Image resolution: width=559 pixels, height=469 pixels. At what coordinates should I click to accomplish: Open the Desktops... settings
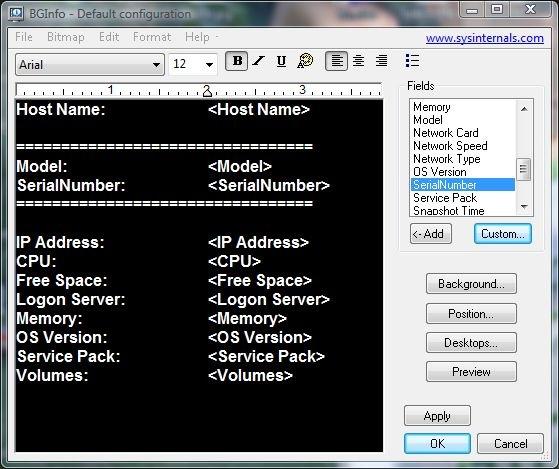[x=471, y=343]
